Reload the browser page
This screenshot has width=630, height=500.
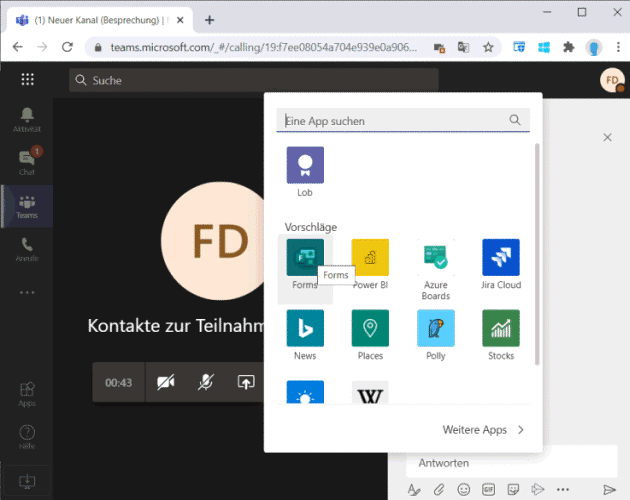coord(67,47)
